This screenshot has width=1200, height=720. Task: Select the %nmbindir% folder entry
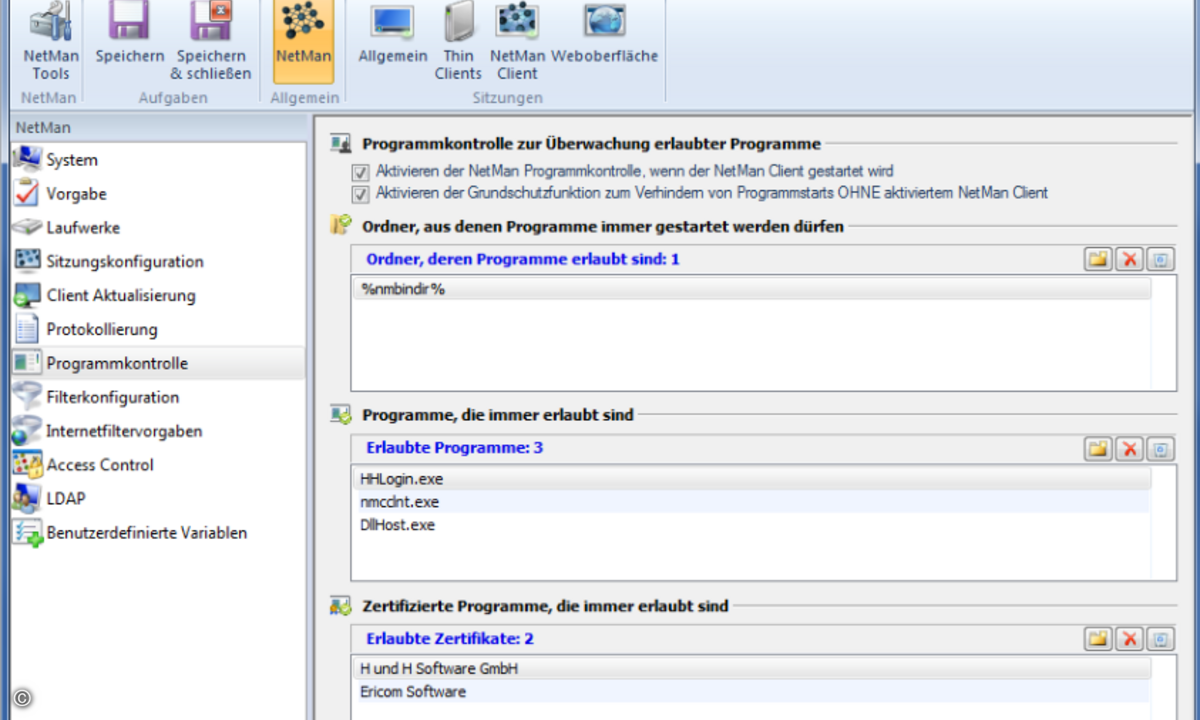751,289
